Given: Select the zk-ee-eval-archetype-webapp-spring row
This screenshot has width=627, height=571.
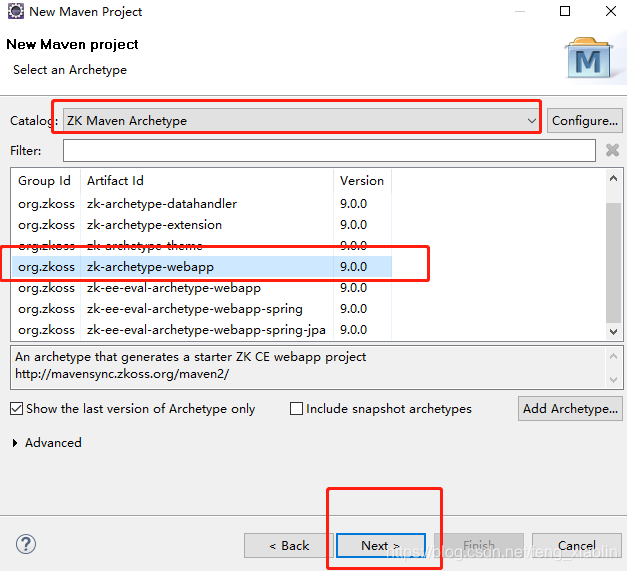Looking at the screenshot, I should pyautogui.click(x=202, y=309).
